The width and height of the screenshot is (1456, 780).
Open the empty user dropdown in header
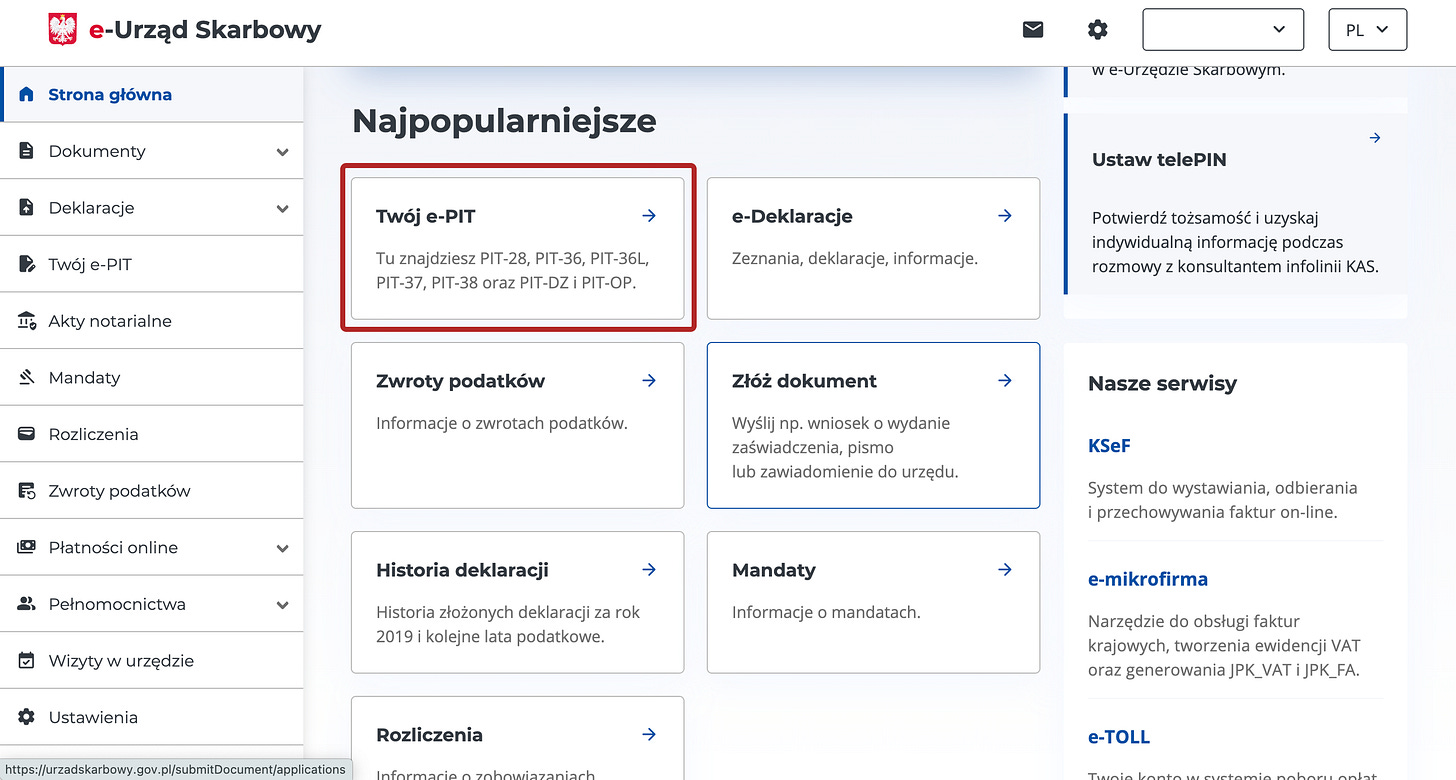tap(1223, 29)
